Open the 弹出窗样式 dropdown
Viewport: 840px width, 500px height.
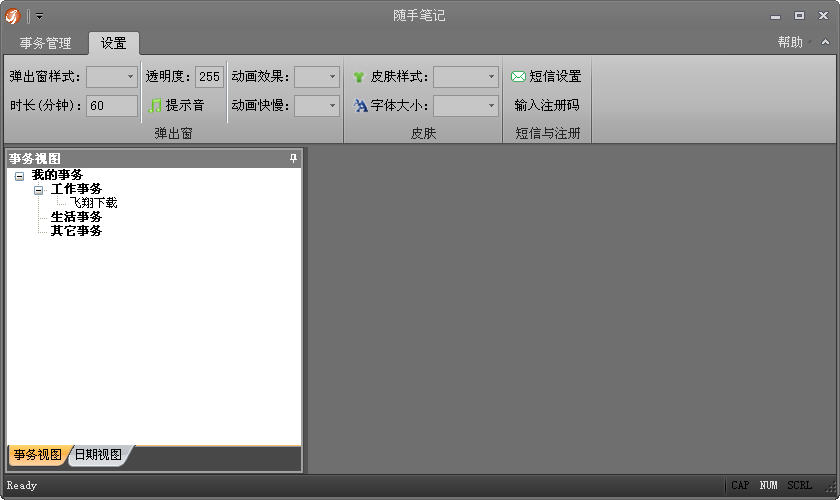[x=112, y=77]
